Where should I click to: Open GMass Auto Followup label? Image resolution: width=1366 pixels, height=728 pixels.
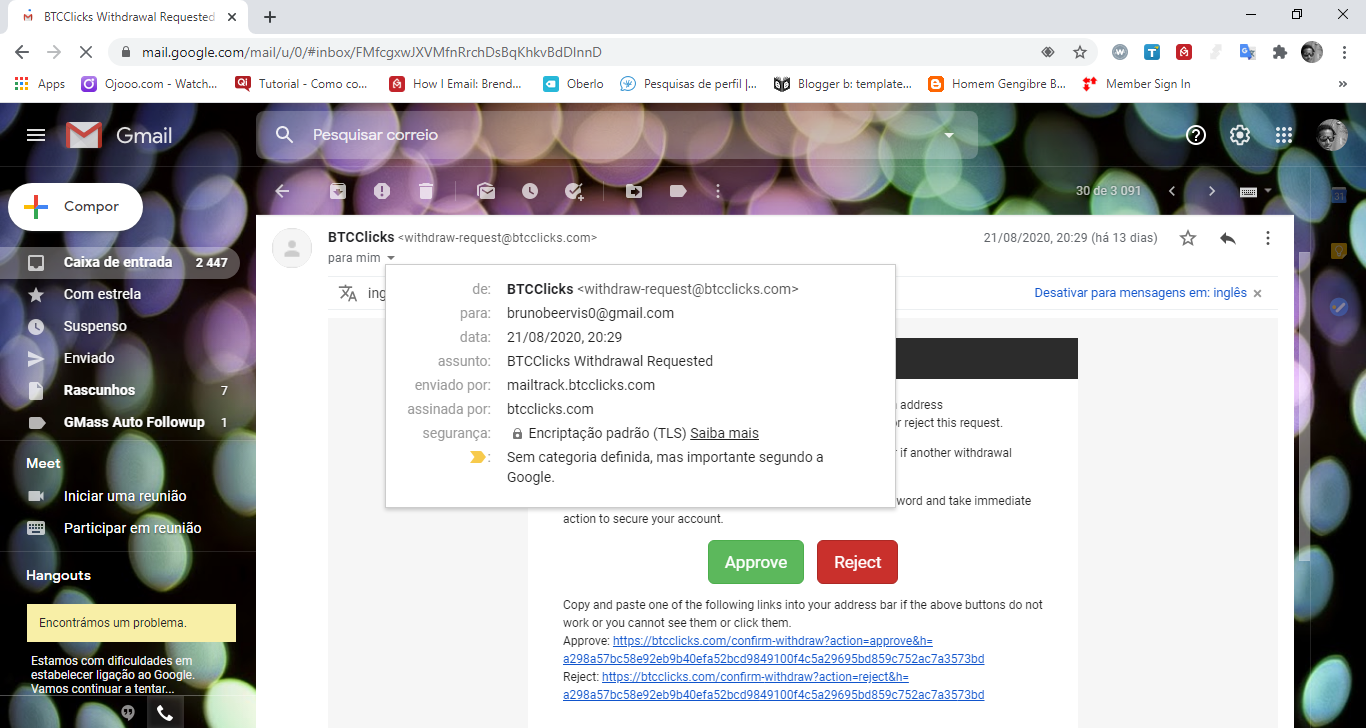tap(120, 422)
